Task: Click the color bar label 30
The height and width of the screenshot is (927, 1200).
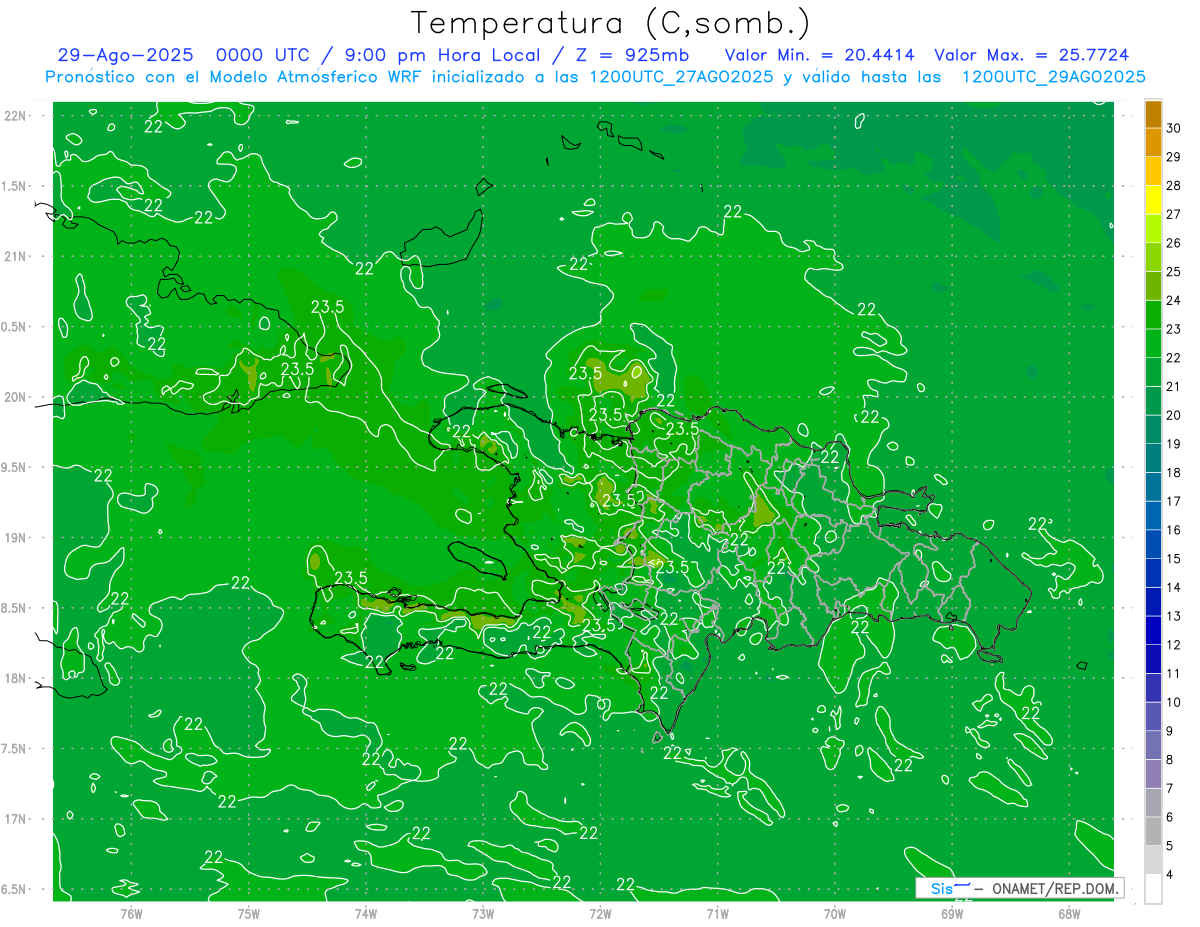Action: (1174, 129)
